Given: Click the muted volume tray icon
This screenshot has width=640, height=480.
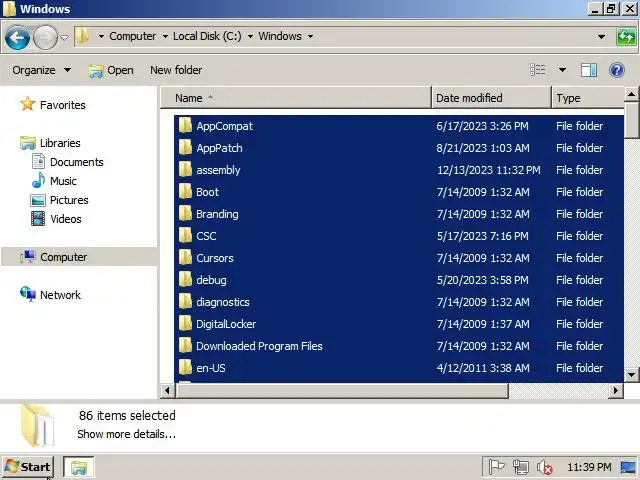Looking at the screenshot, I should point(544,467).
